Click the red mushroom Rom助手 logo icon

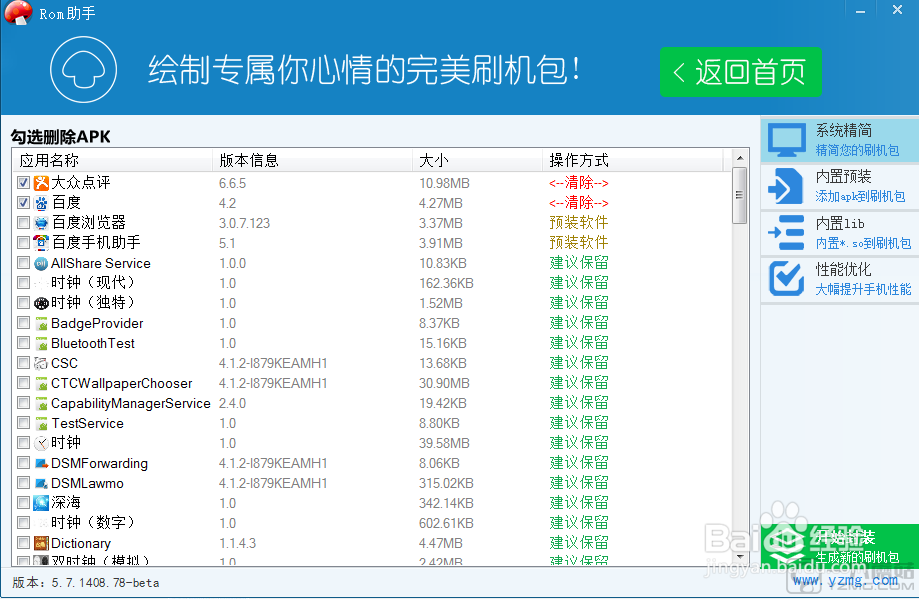coord(18,12)
